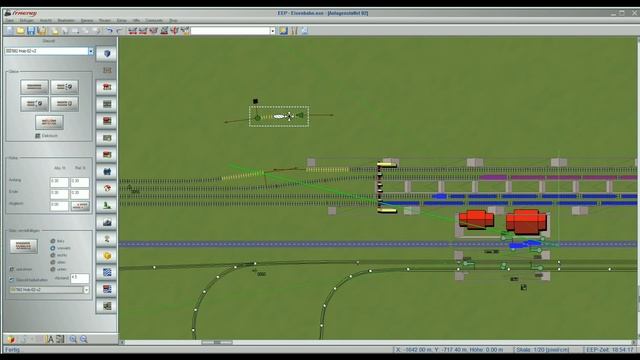Open the Bearbeiten menu
Screen dimensions: 640x360
pyautogui.click(x=66, y=20)
